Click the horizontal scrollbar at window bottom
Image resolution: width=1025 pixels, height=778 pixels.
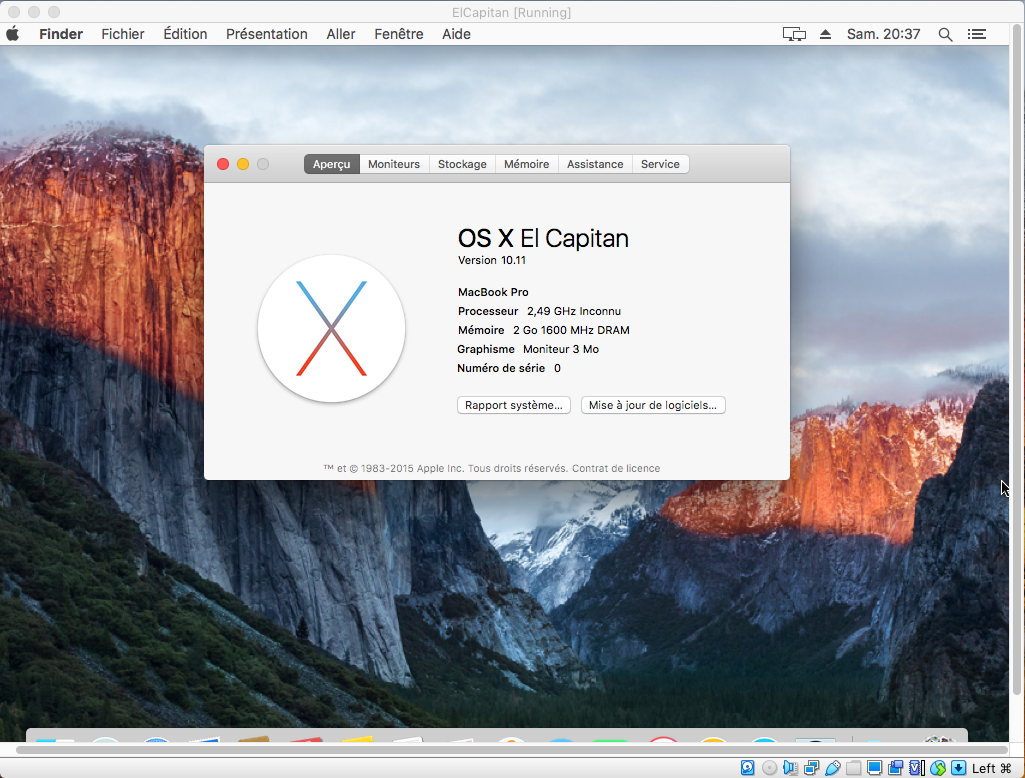(x=511, y=750)
